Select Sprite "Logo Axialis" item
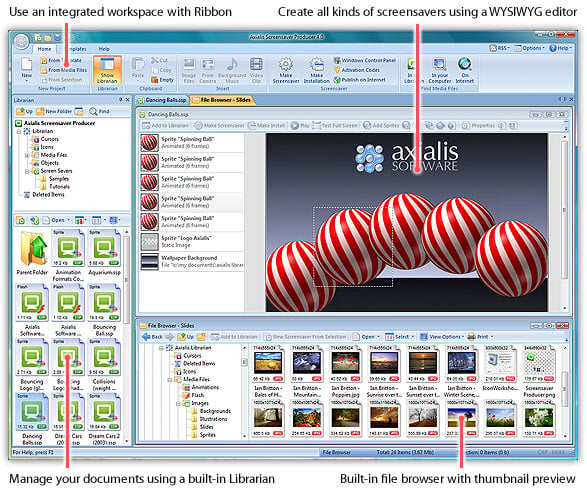 (192, 242)
